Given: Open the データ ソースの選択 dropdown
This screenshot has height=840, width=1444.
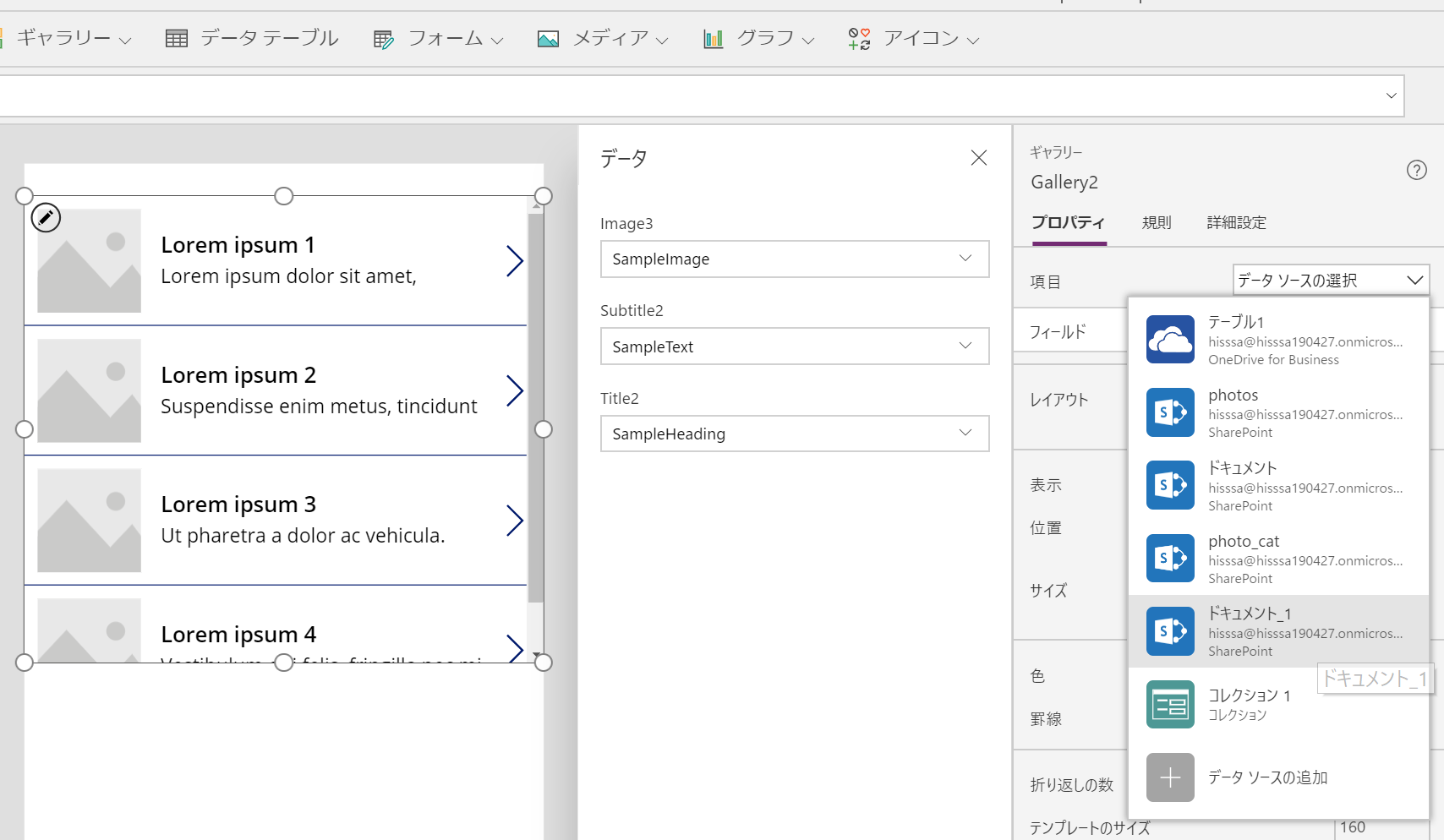Looking at the screenshot, I should pyautogui.click(x=1331, y=281).
